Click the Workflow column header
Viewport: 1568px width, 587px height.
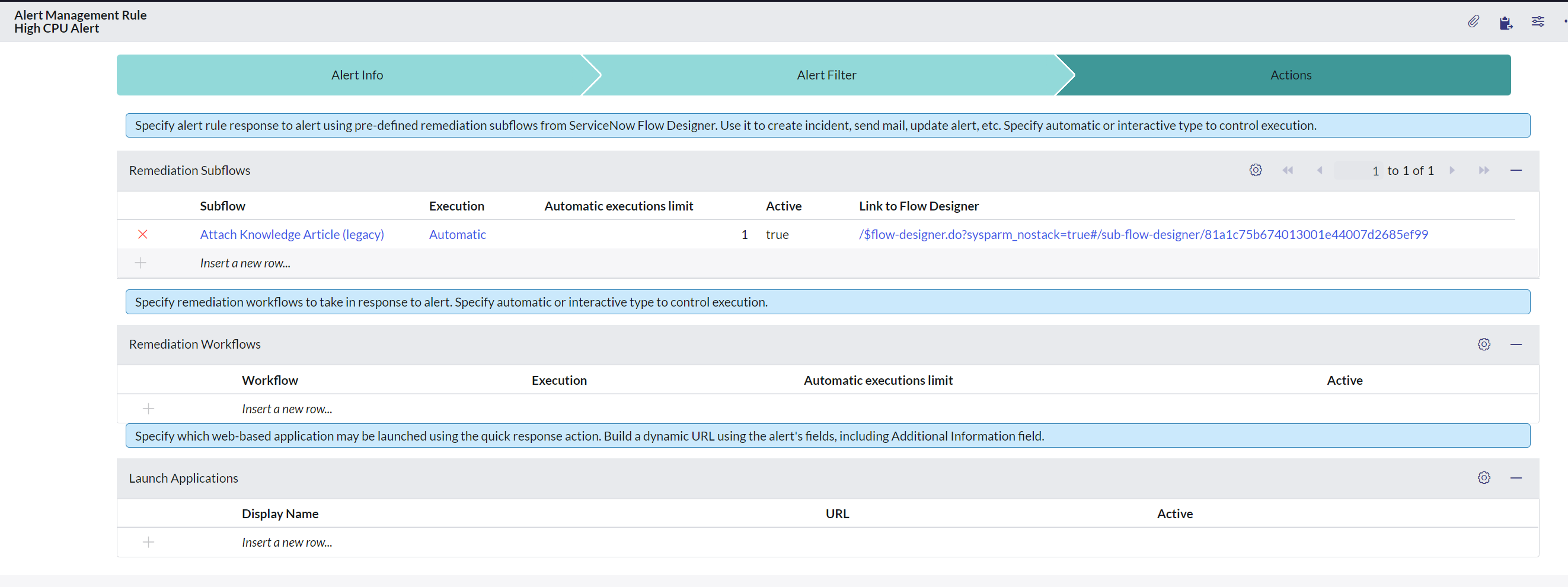pyautogui.click(x=270, y=380)
